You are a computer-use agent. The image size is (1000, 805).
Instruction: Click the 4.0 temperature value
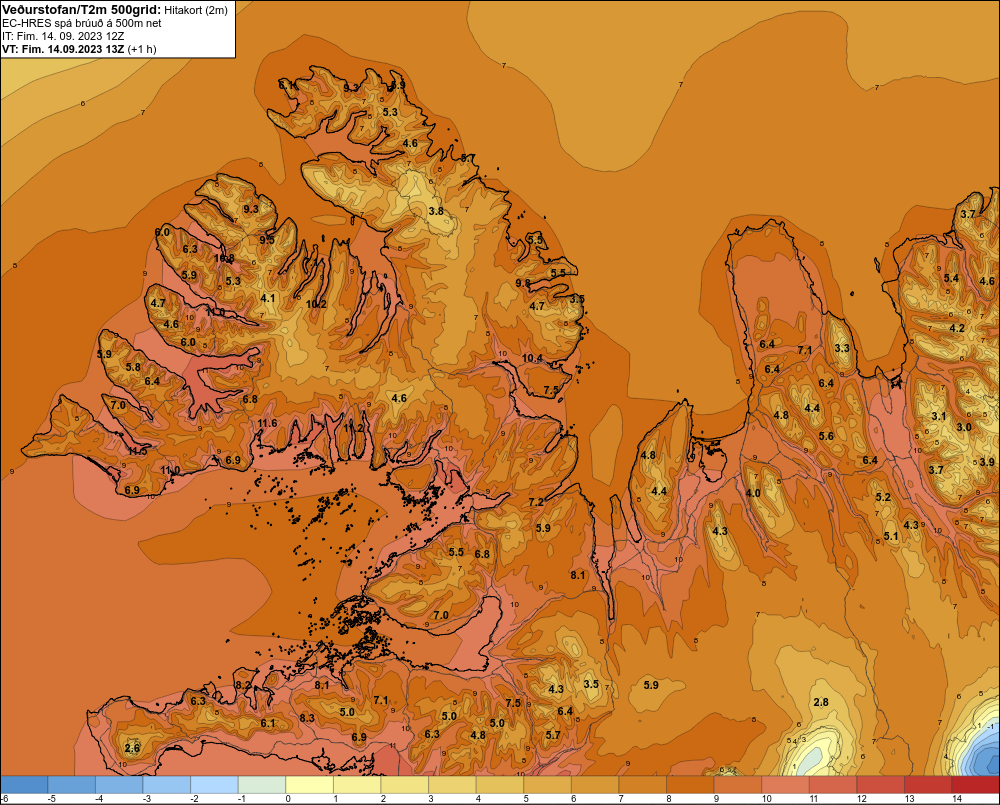click(x=753, y=493)
